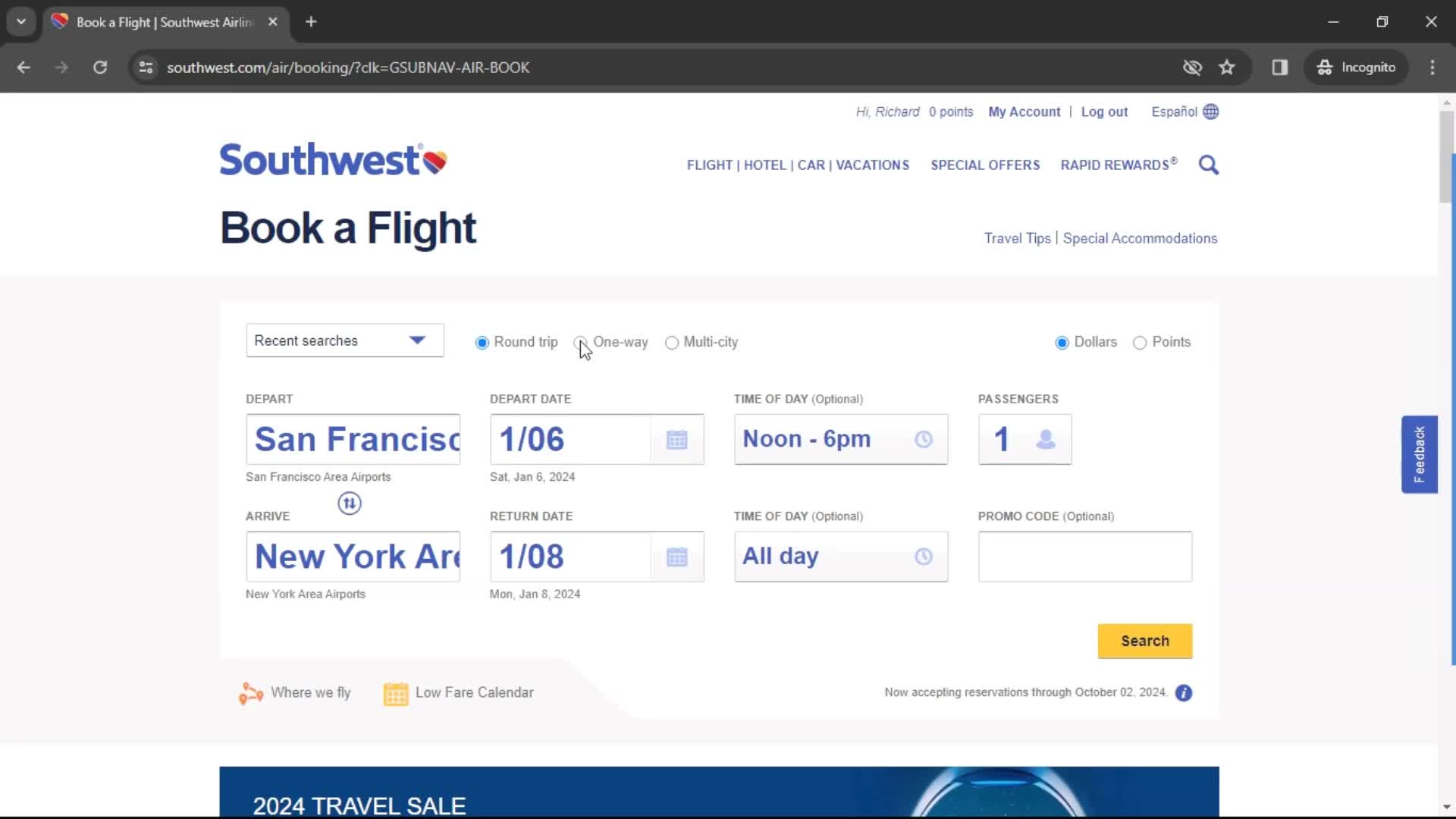This screenshot has width=1456, height=819.
Task: Select the One-way radio button
Action: [x=580, y=342]
